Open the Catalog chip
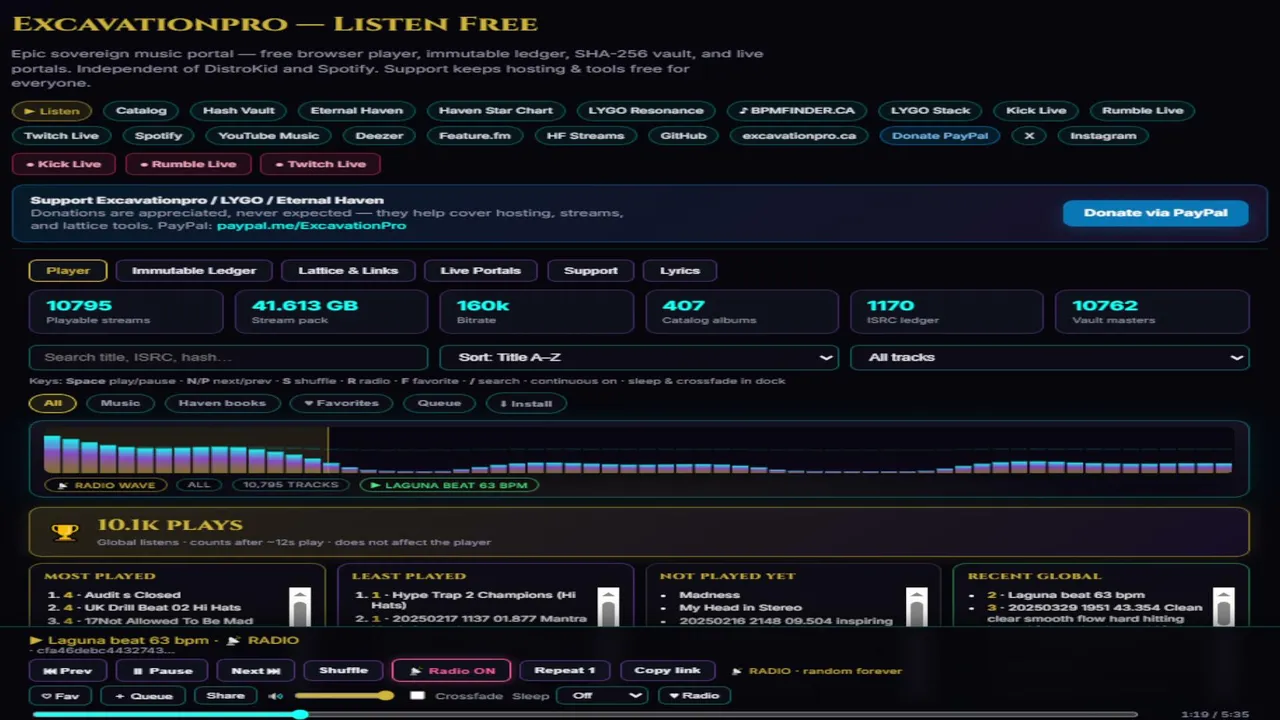Viewport: 1280px width, 720px height. 141,111
